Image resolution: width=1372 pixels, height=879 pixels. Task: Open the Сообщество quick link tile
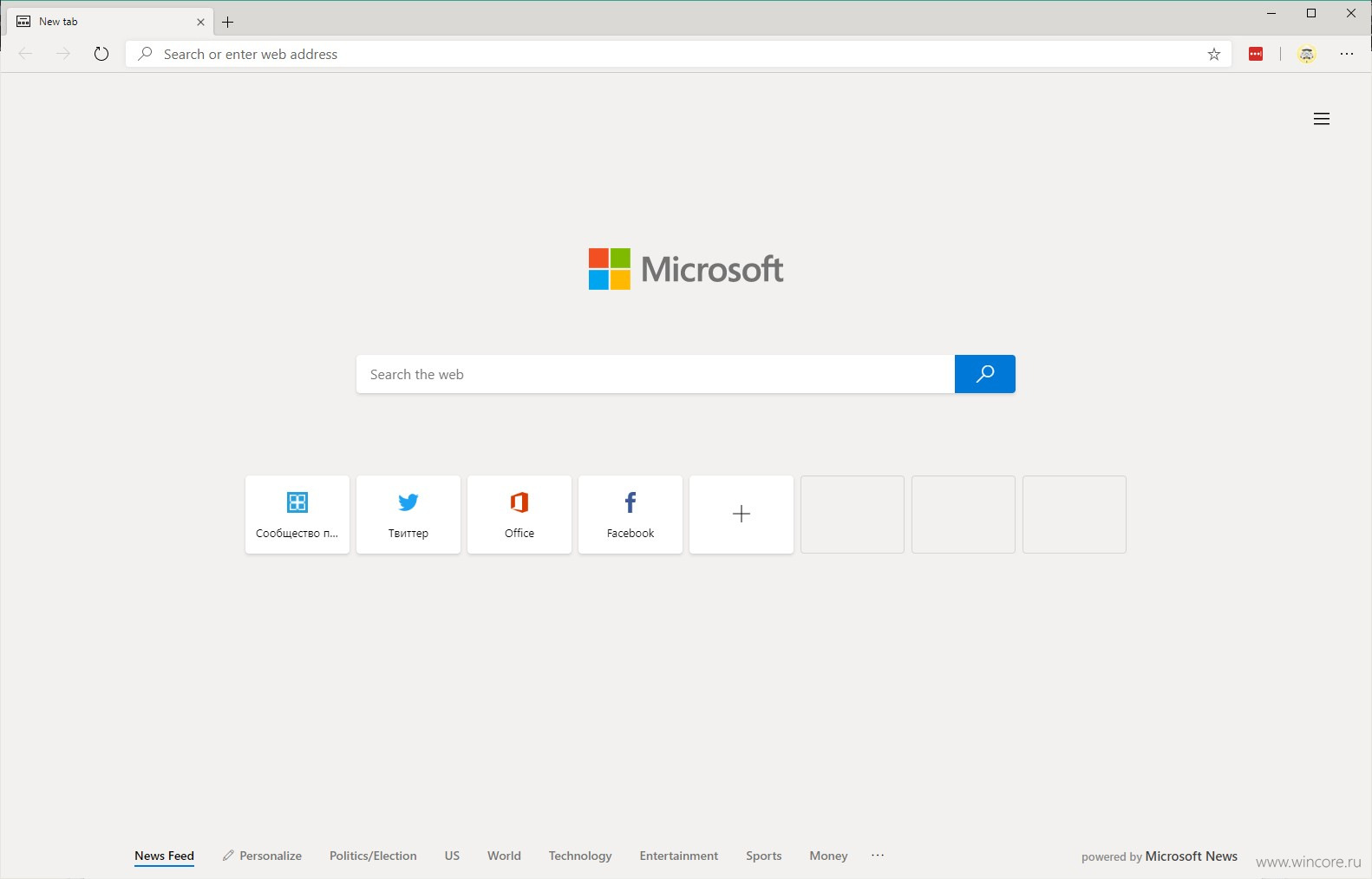coord(297,514)
